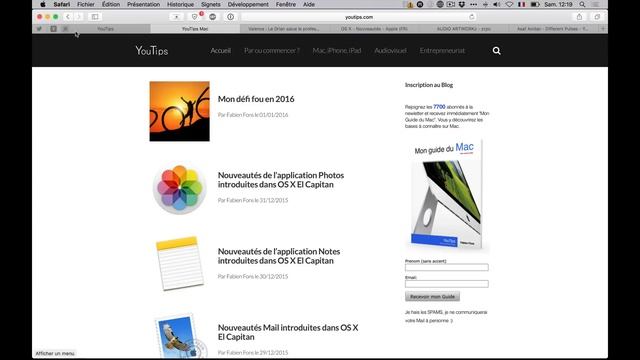Image resolution: width=640 pixels, height=360 pixels.
Task: Click the Dropbox menu bar icon
Action: coord(462,4)
